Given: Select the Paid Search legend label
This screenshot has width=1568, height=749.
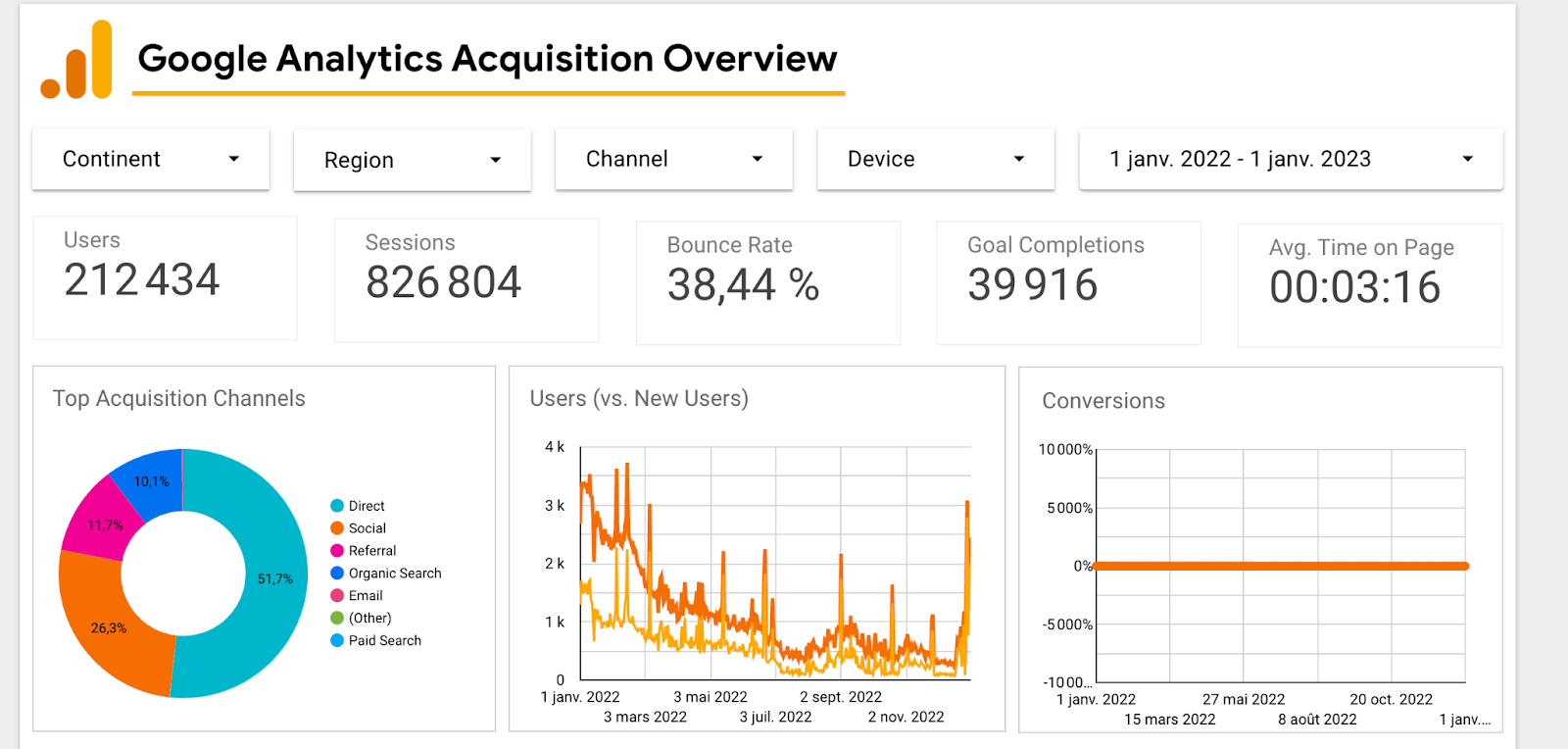Looking at the screenshot, I should (x=385, y=641).
